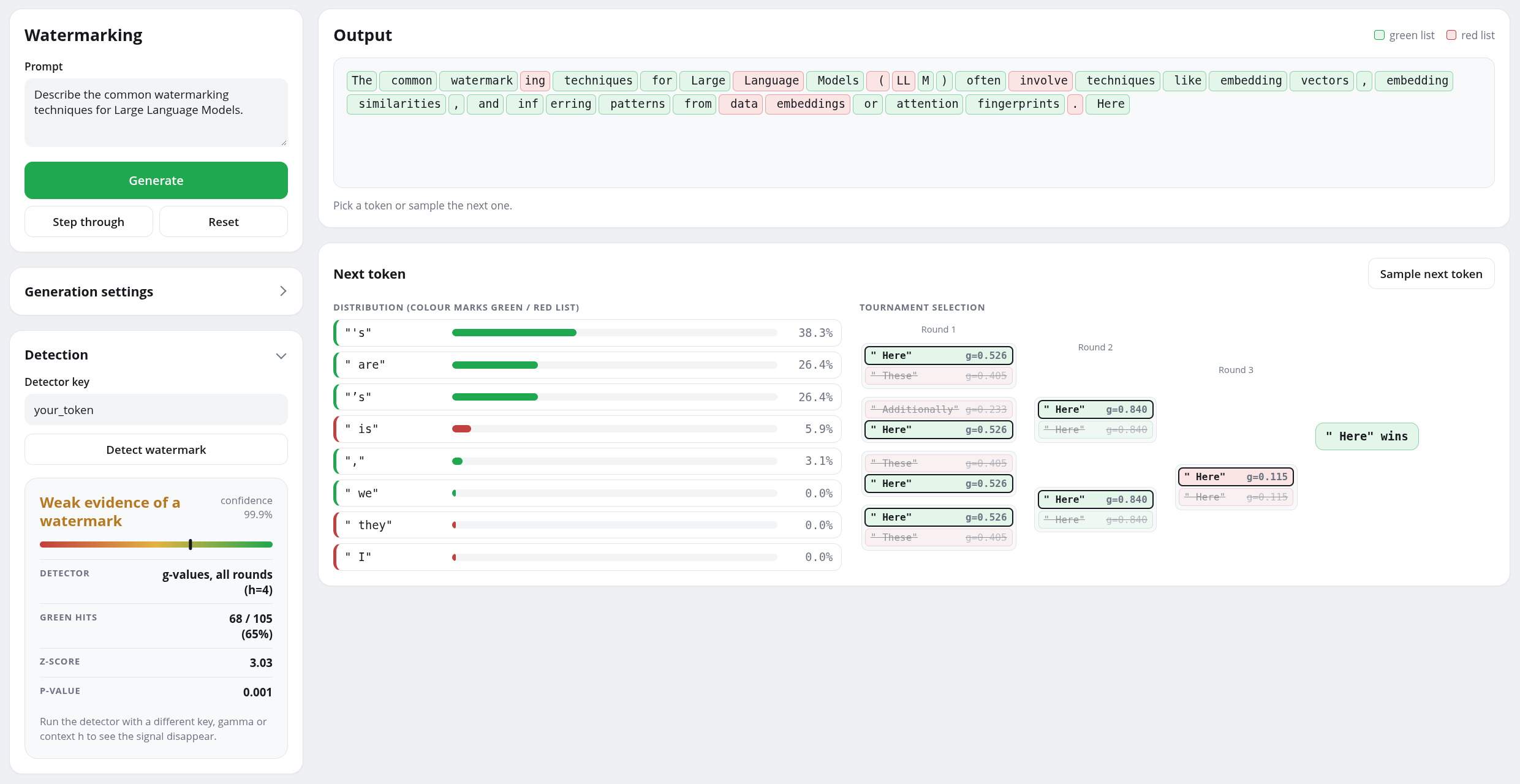Click the Reset button
The width and height of the screenshot is (1520, 784).
[x=224, y=222]
